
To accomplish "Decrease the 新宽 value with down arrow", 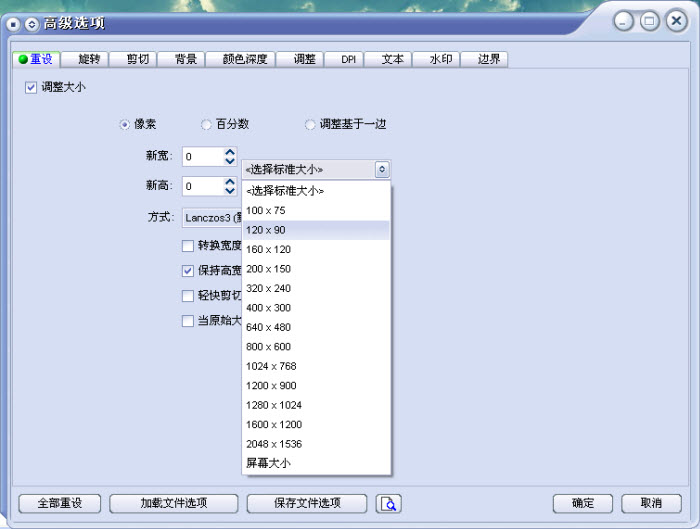I will coord(230,161).
